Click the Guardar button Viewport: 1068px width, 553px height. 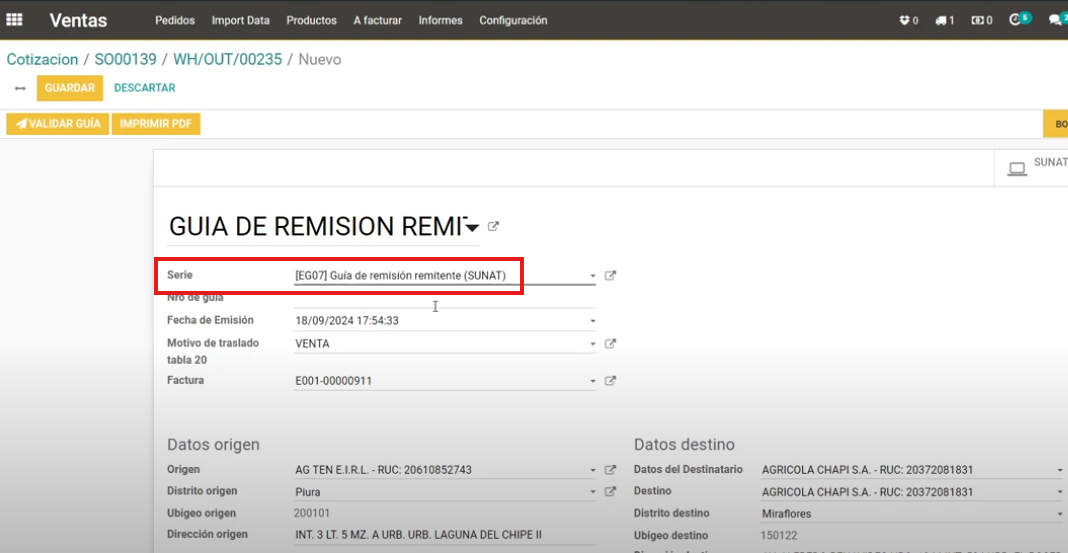coord(69,88)
